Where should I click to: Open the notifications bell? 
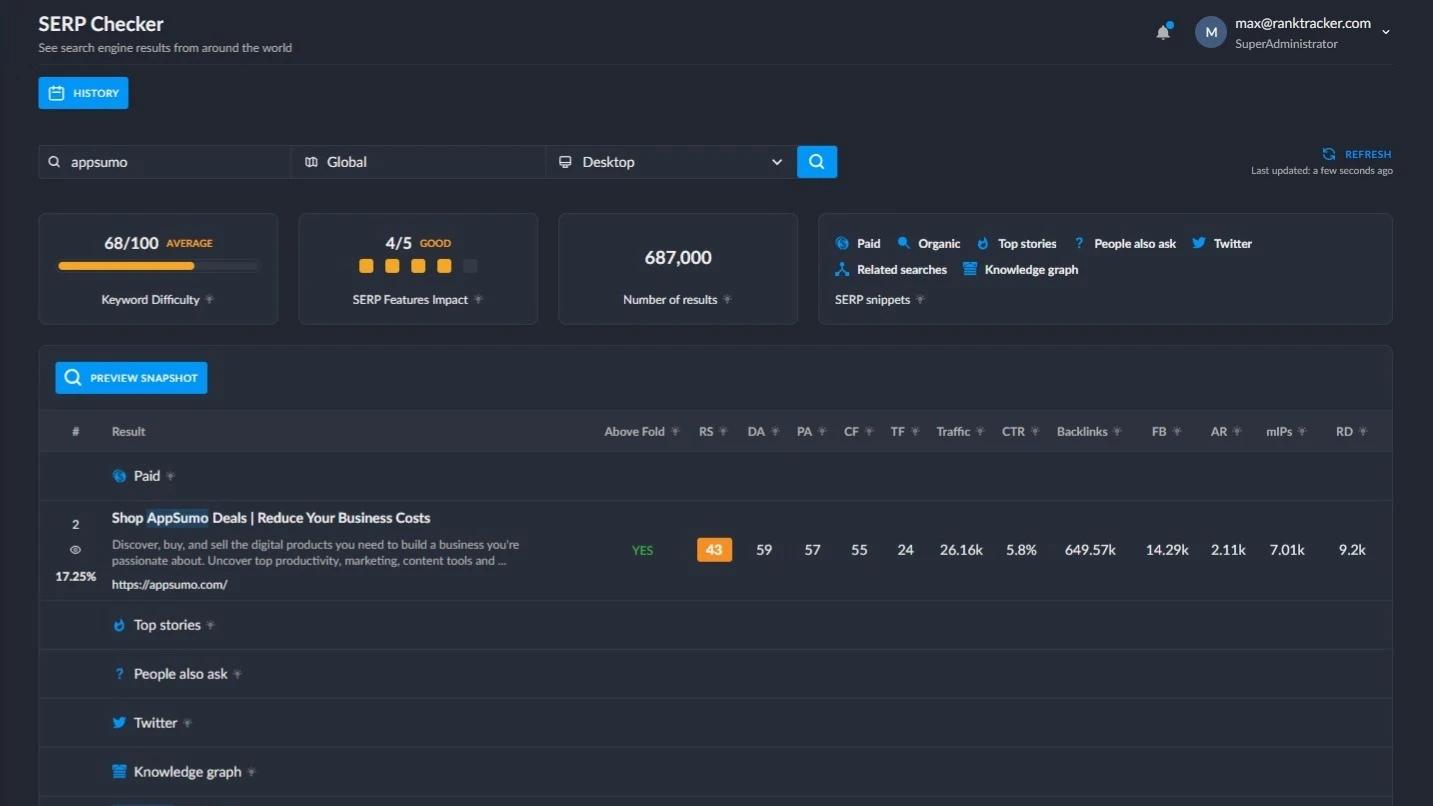[1163, 32]
